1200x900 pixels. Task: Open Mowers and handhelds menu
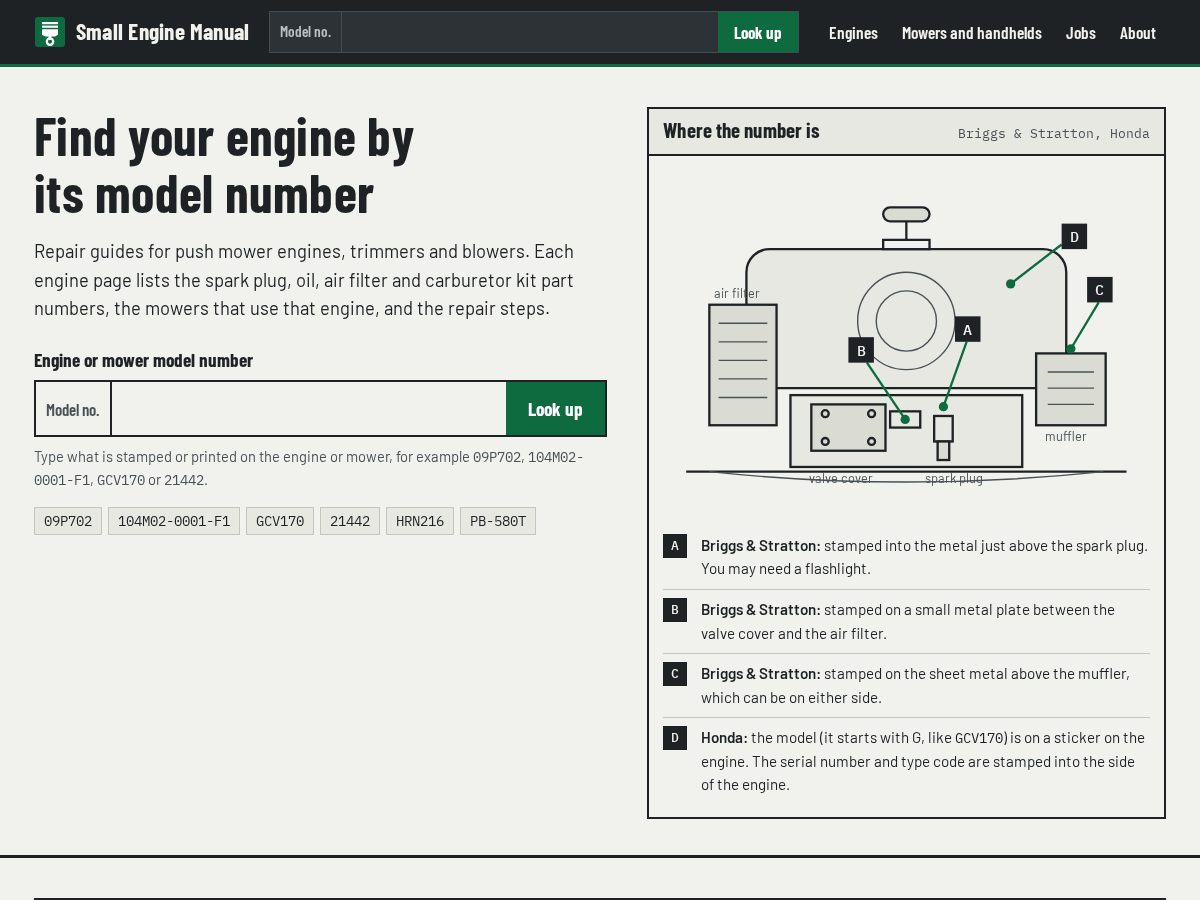coord(972,33)
